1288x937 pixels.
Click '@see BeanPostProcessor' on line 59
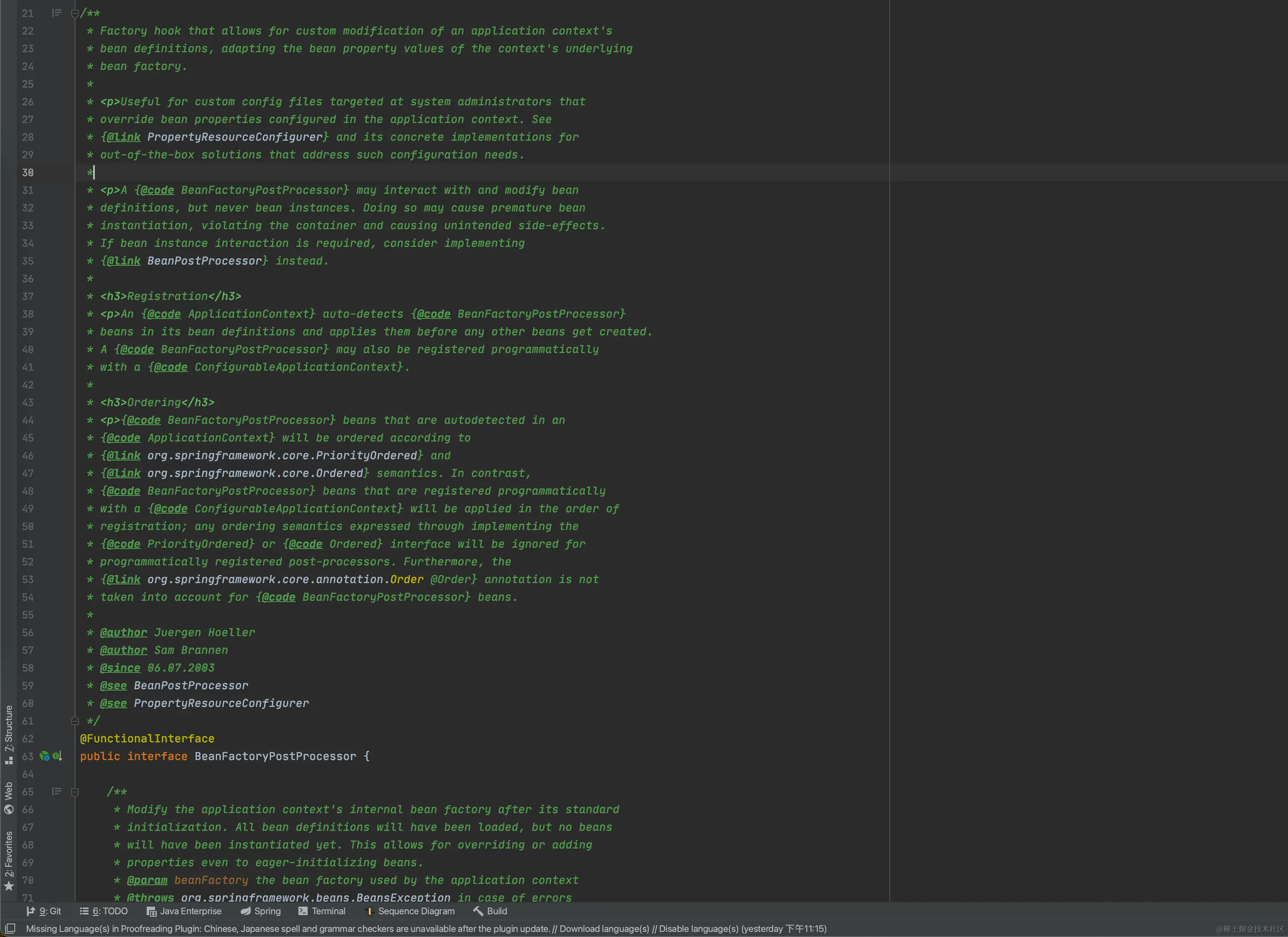click(x=174, y=685)
